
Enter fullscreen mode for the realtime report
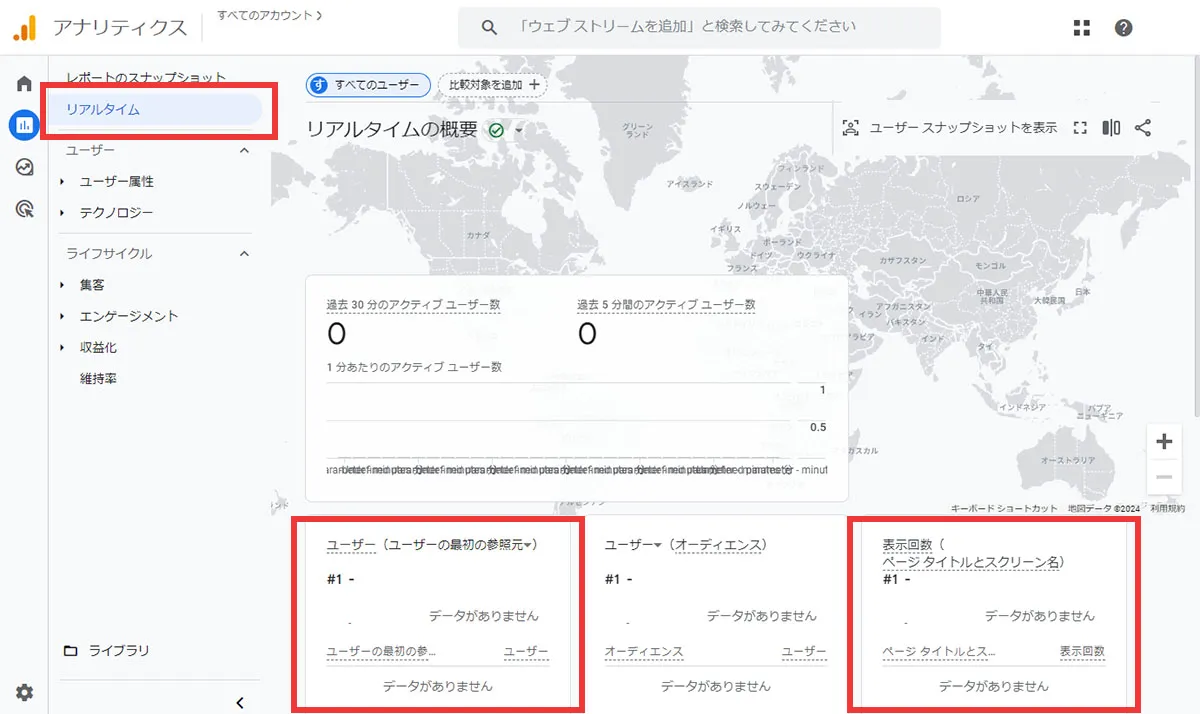pos(1079,128)
